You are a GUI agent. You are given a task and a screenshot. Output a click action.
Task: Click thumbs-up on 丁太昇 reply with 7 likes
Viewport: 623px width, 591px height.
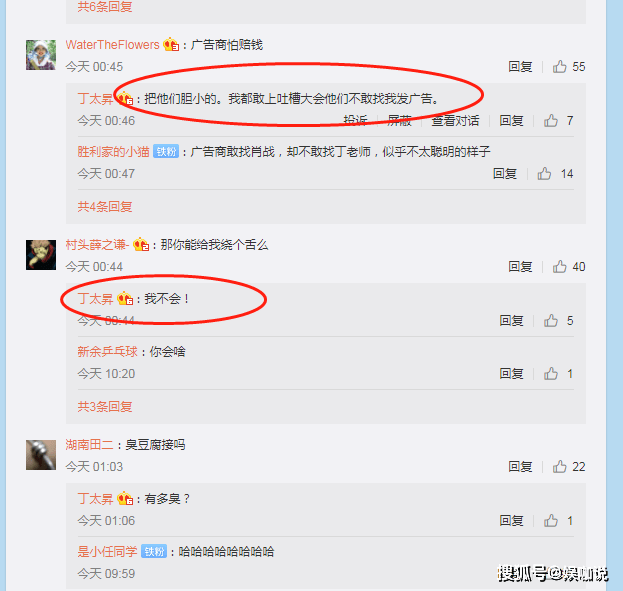coord(551,120)
